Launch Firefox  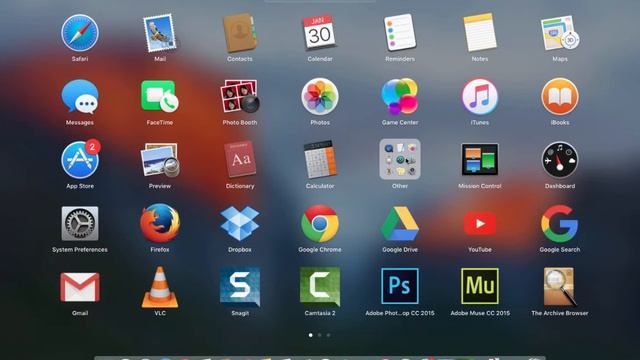pos(160,223)
